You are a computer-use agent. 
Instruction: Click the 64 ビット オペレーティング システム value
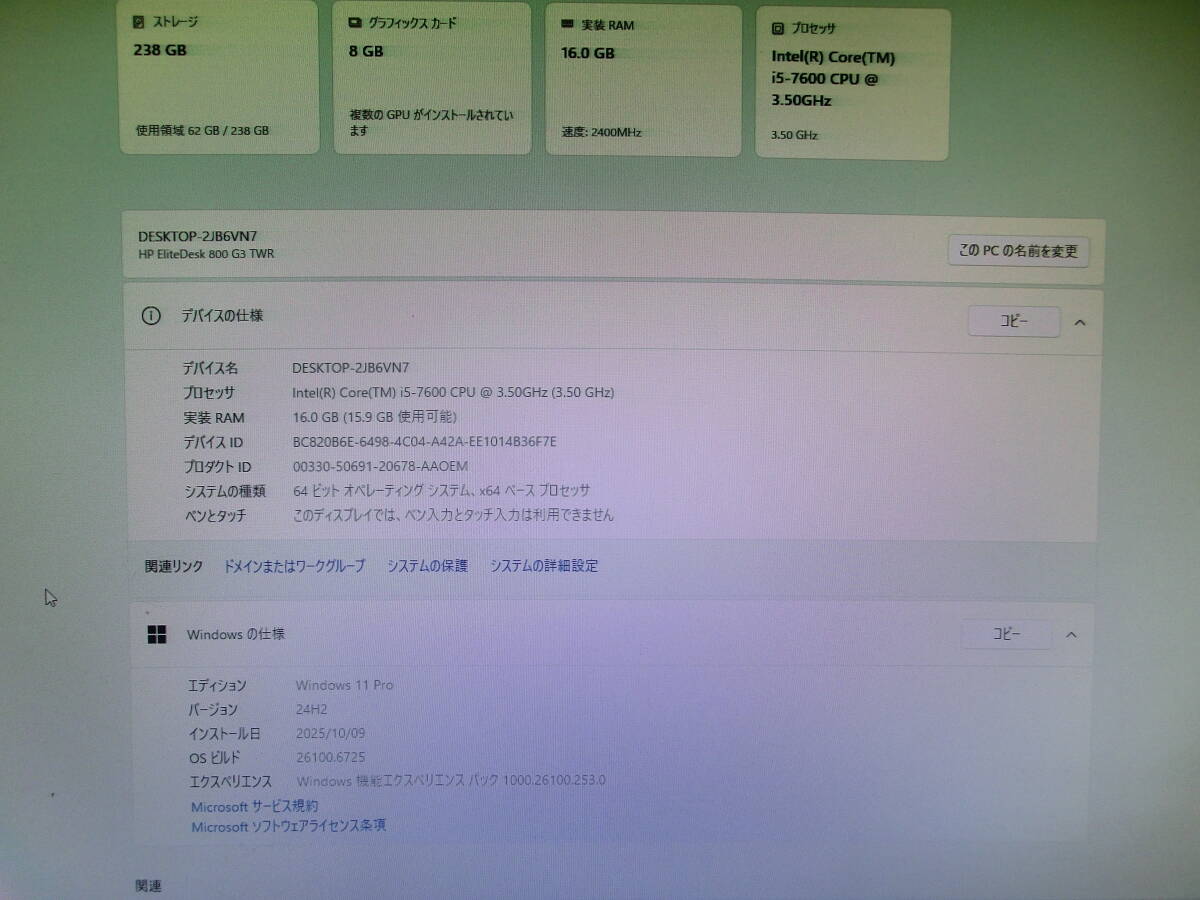[x=441, y=491]
